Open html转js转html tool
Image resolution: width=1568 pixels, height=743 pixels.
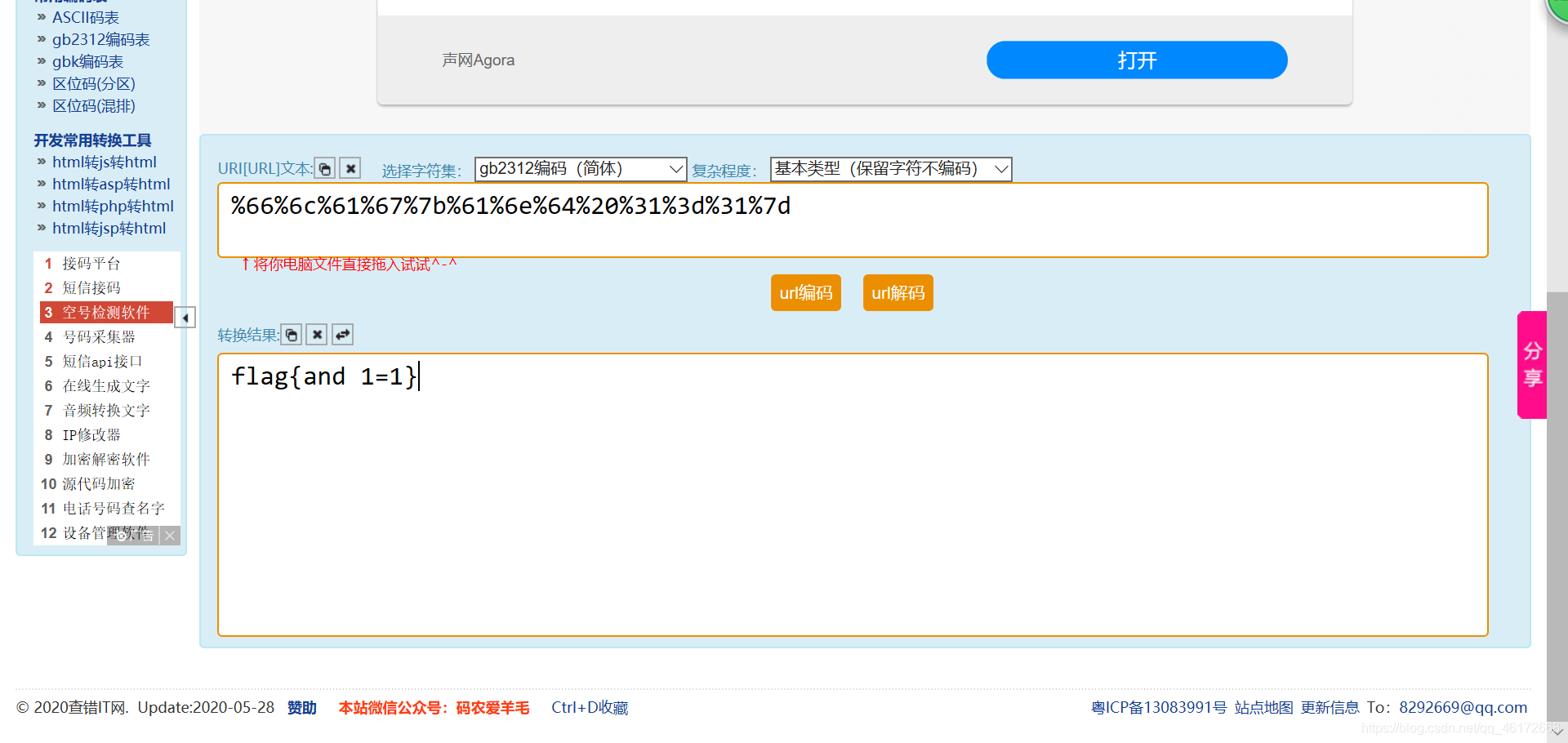pyautogui.click(x=105, y=162)
